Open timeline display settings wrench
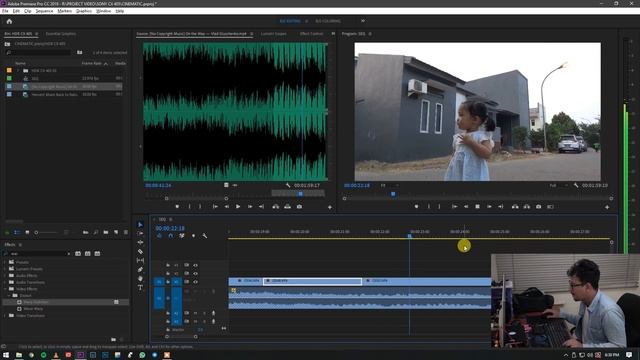The image size is (640, 360). [x=204, y=236]
